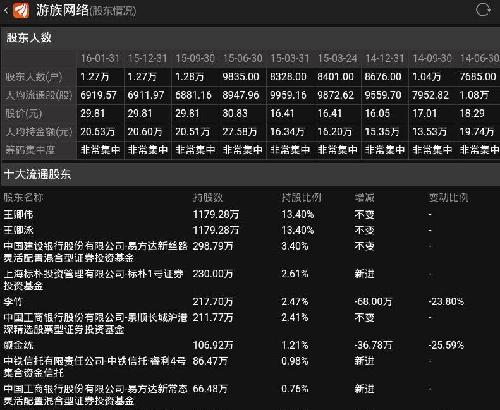This screenshot has height=410, width=500.
Task: Select the 股东名称 column header
Action: tap(23, 198)
